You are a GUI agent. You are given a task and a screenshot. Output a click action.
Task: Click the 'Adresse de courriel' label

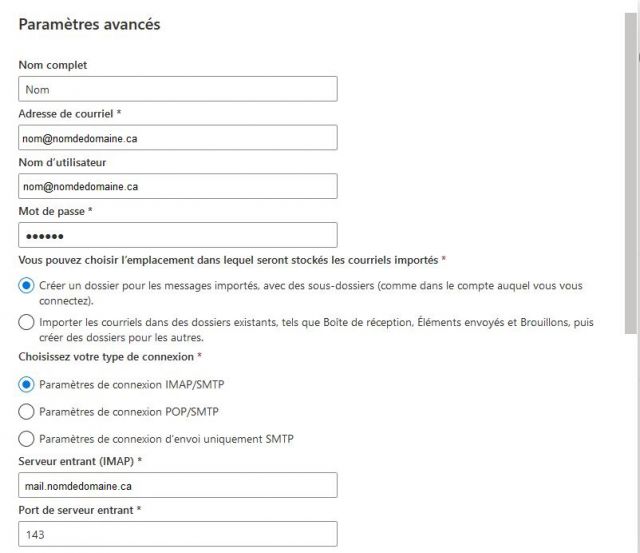click(66, 114)
